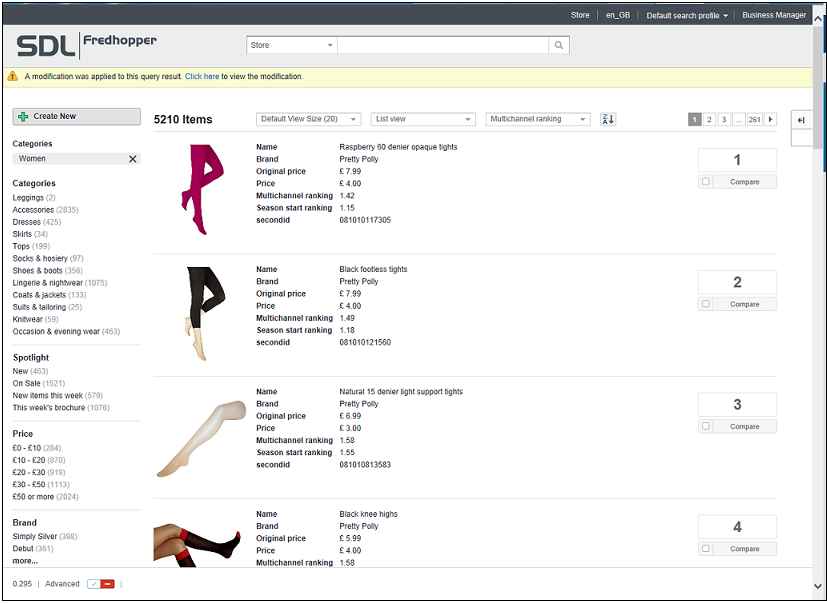Open the Multichannel ranking sort dropdown
Image resolution: width=827 pixels, height=604 pixels.
(537, 119)
